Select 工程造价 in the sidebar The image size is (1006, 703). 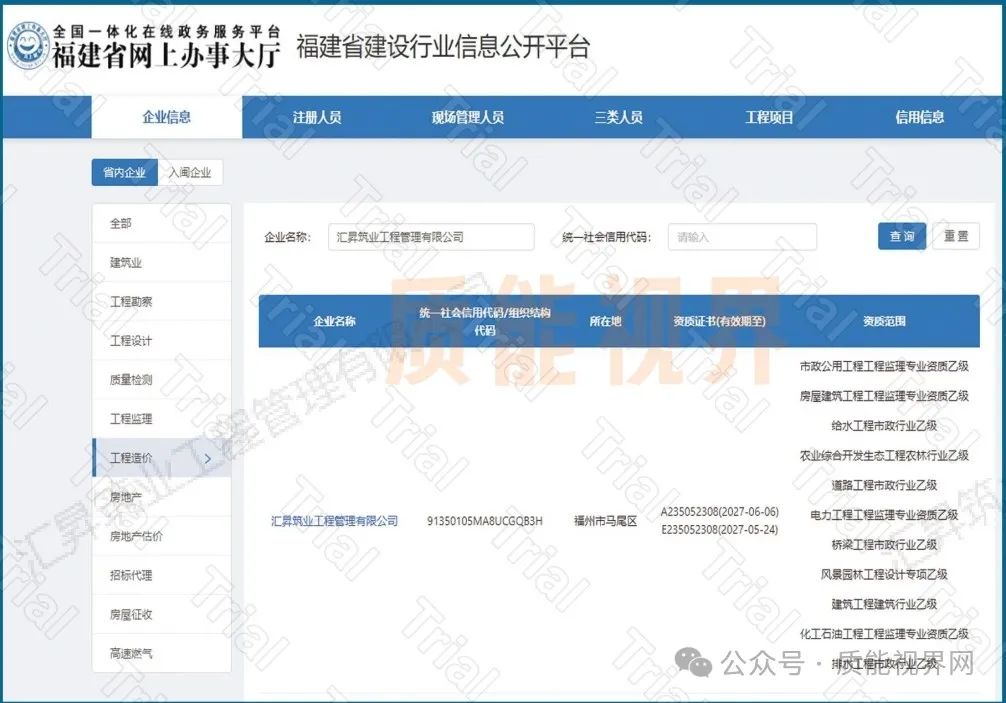(x=162, y=458)
